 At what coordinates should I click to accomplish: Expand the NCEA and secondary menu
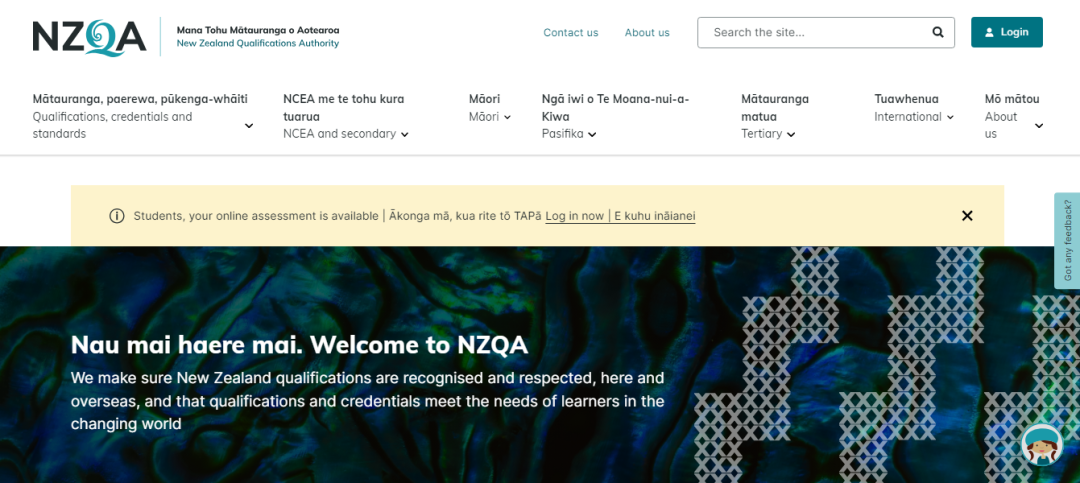(x=404, y=135)
